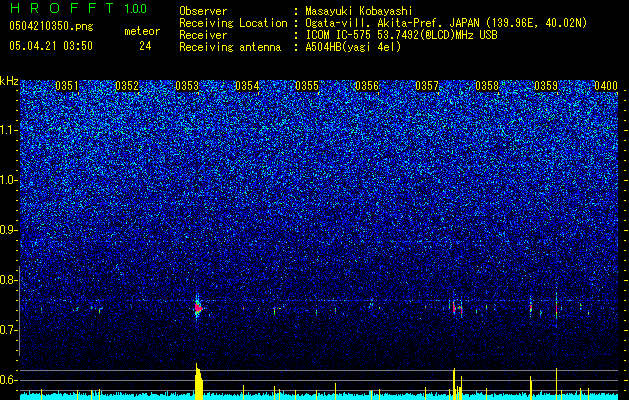Image resolution: width=629 pixels, height=400 pixels.
Task: Click the 0354 time marker
Action: point(247,86)
